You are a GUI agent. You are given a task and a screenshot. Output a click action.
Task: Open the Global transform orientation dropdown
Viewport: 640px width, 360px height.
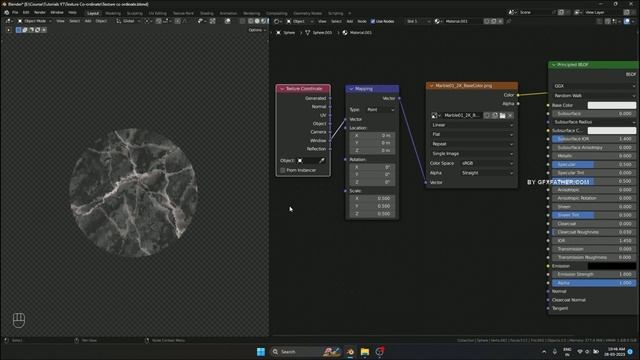pos(127,21)
